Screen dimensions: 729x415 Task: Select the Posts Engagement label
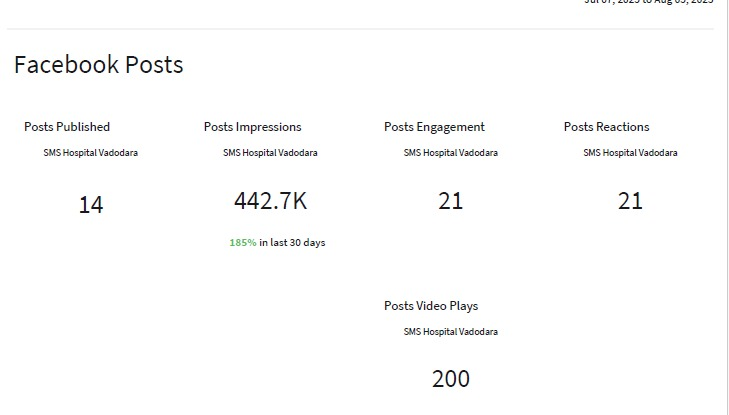(x=434, y=127)
